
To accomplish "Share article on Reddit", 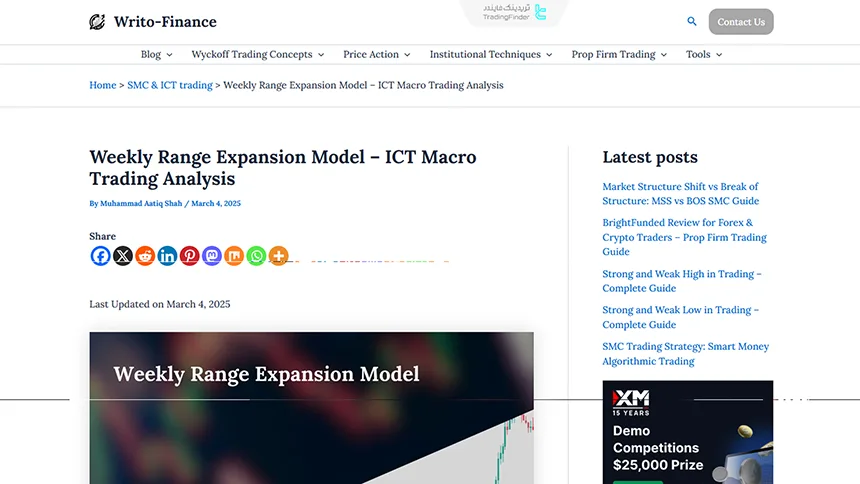I will click(145, 256).
